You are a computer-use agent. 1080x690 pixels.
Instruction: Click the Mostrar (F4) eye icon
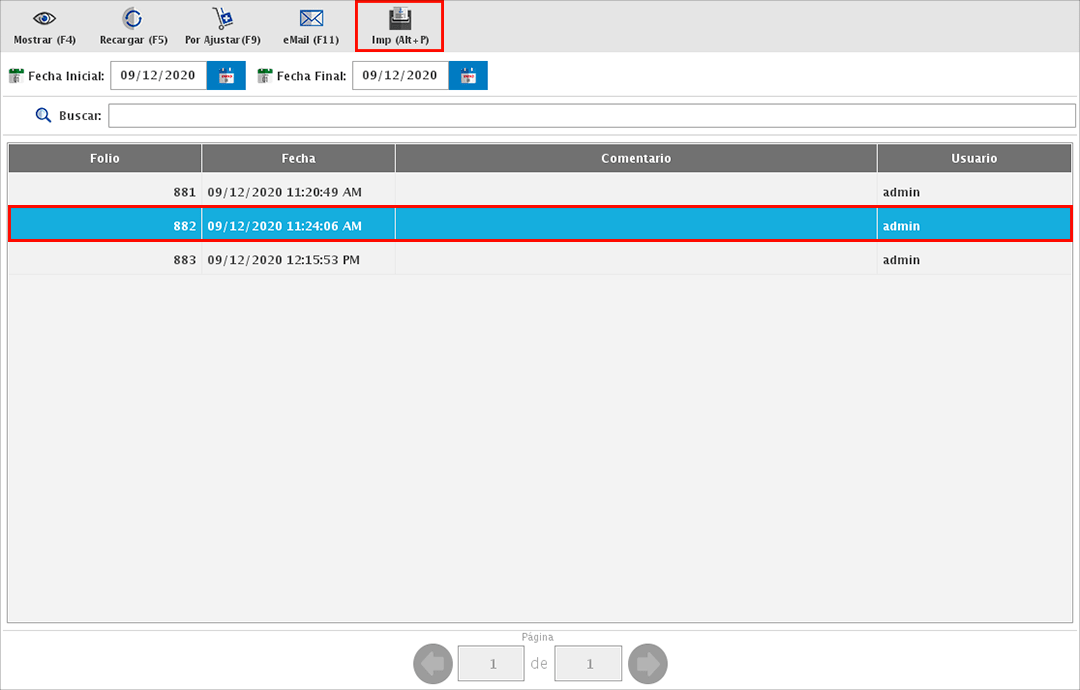(x=44, y=19)
